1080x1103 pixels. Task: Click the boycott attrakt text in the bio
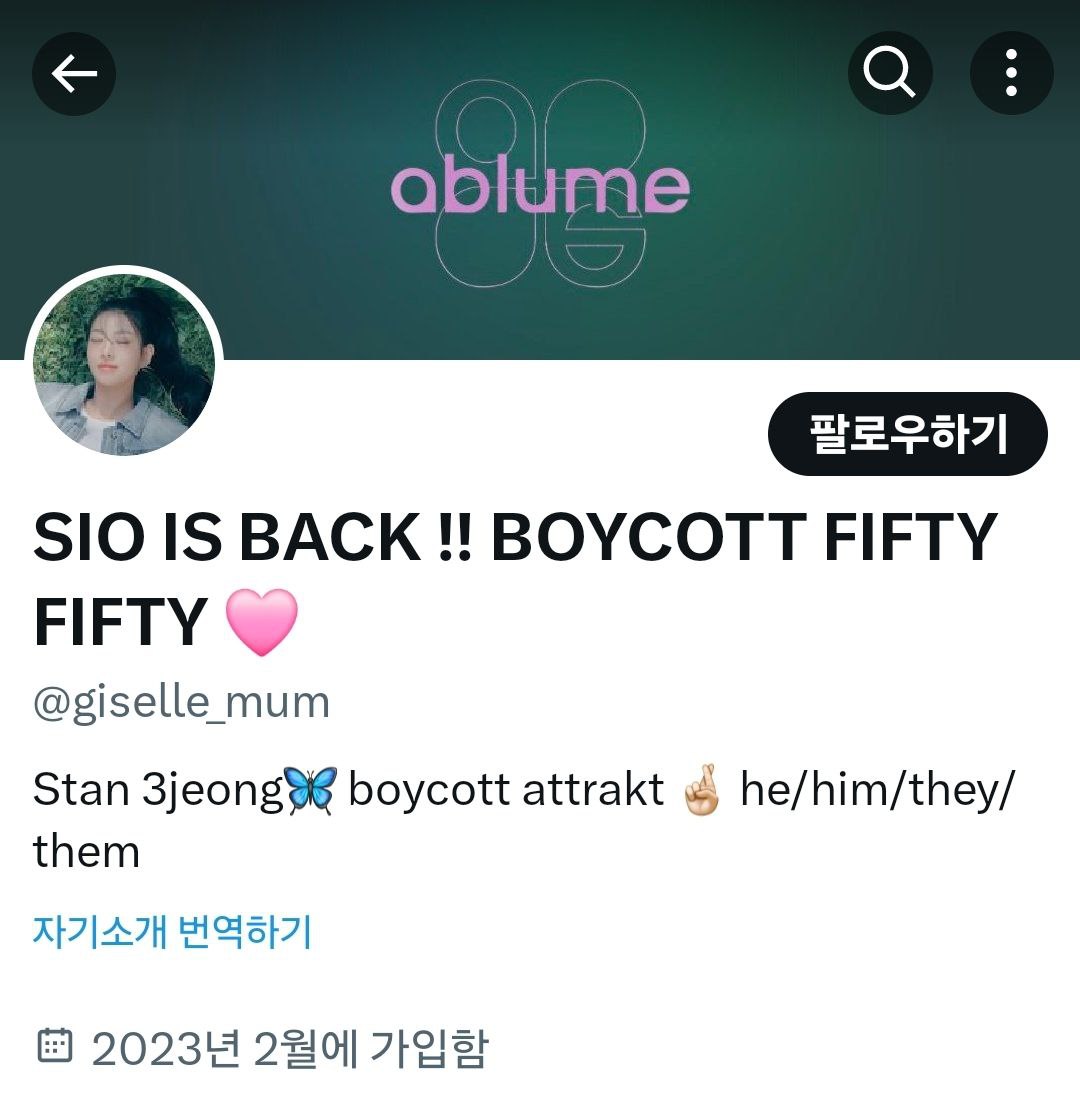click(506, 790)
